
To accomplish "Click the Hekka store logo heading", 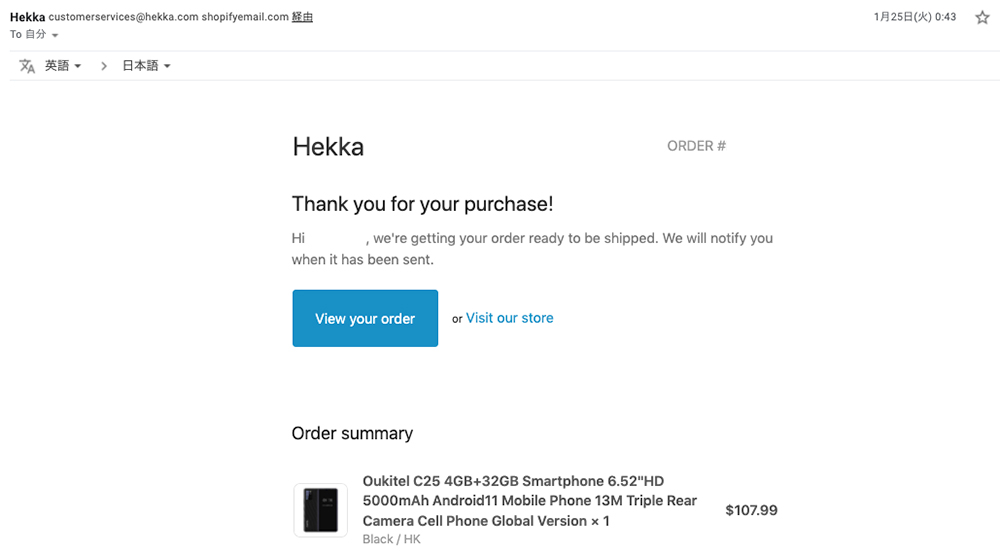I will [x=328, y=147].
